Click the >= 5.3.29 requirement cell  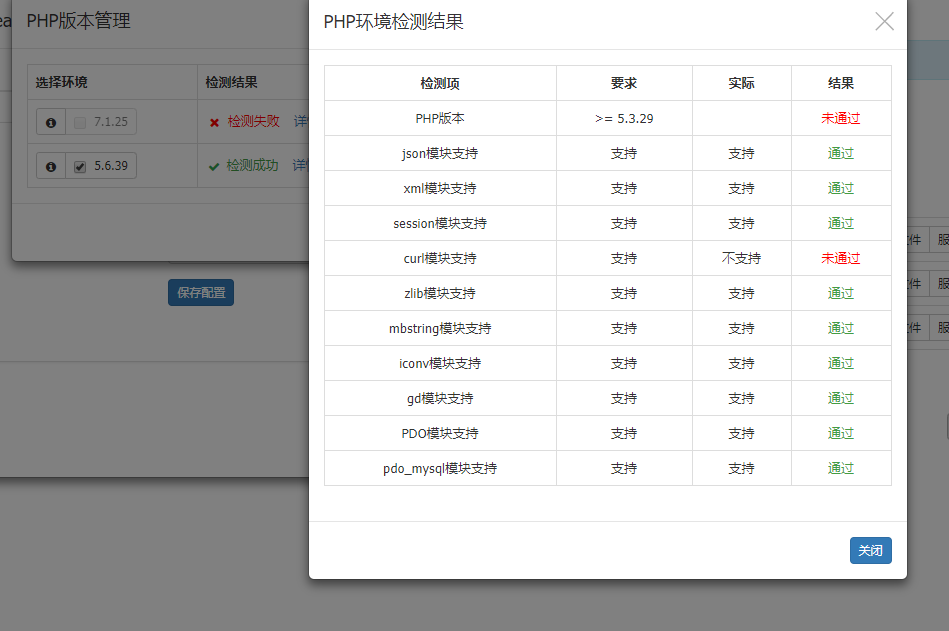[624, 118]
